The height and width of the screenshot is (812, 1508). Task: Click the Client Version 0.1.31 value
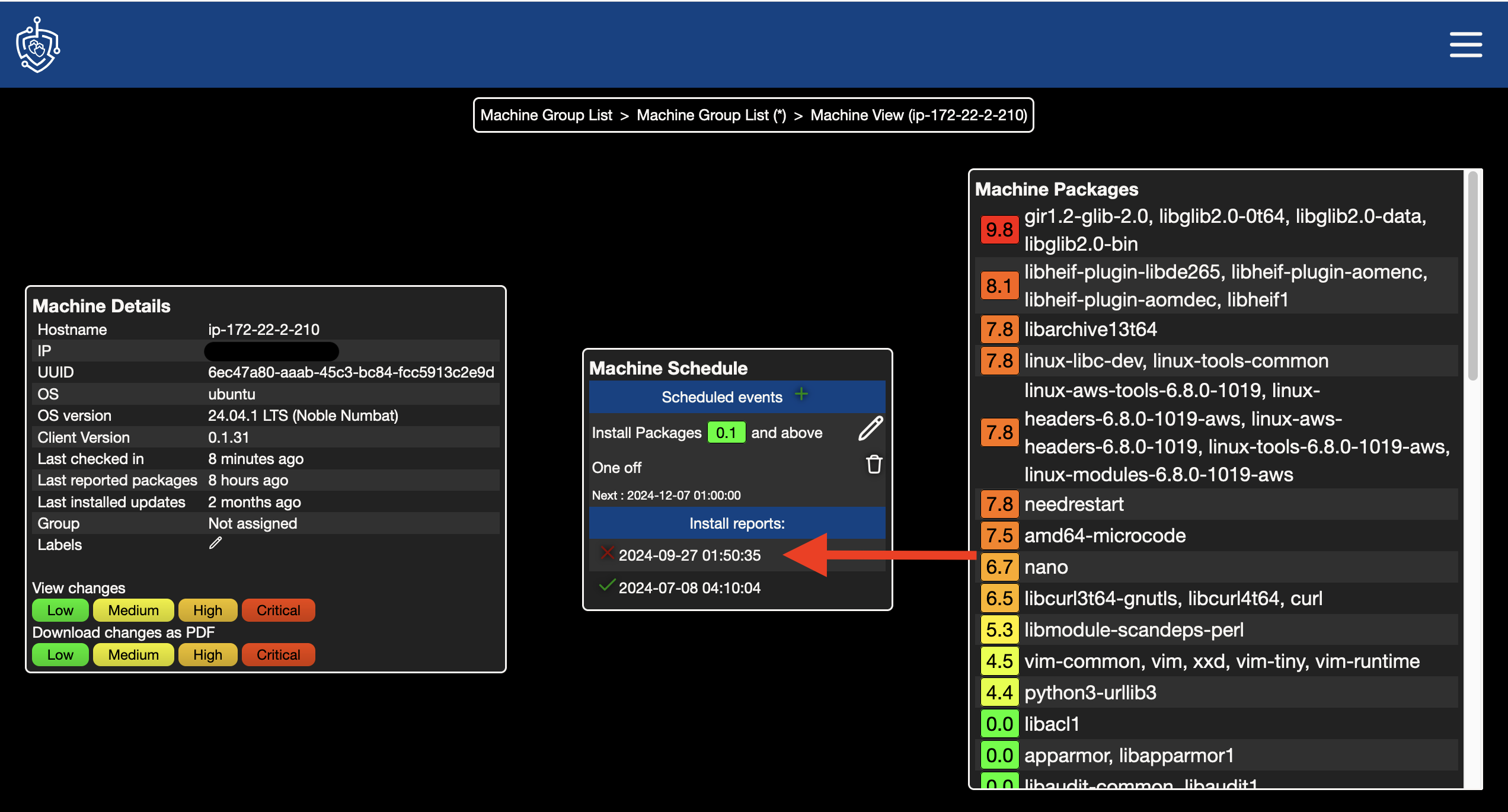pos(228,437)
